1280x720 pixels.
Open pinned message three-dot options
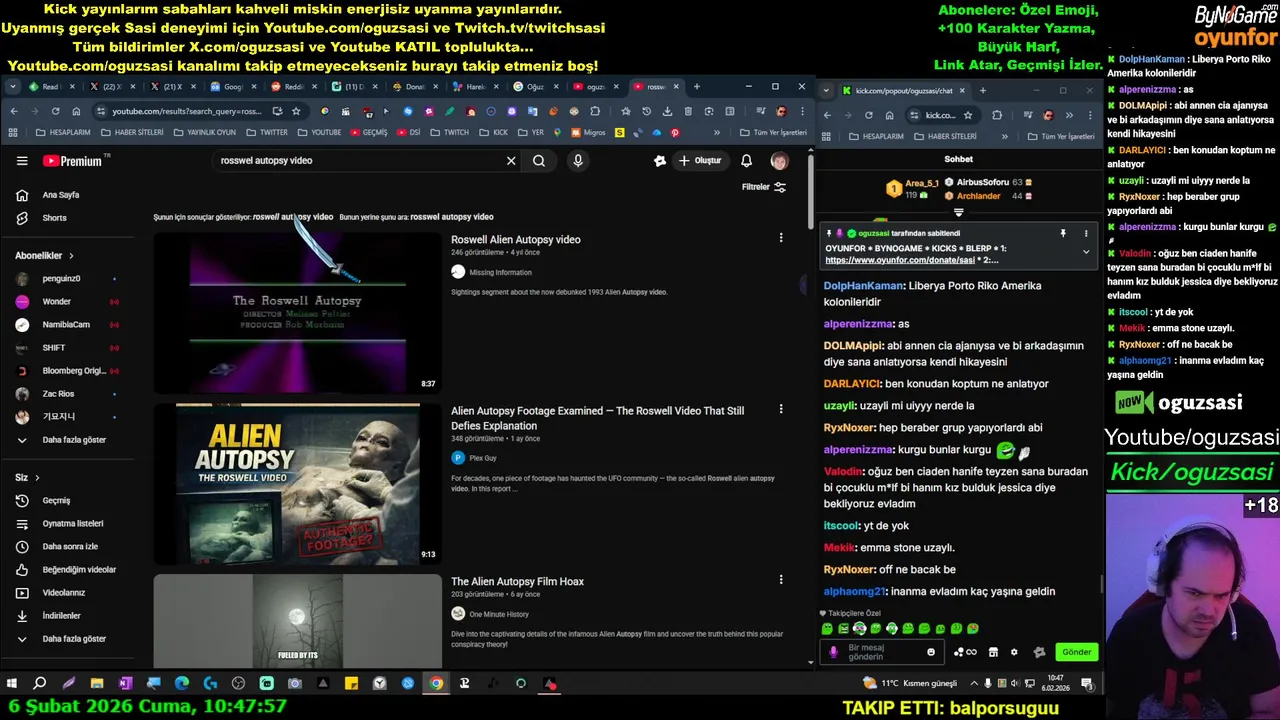1086,233
